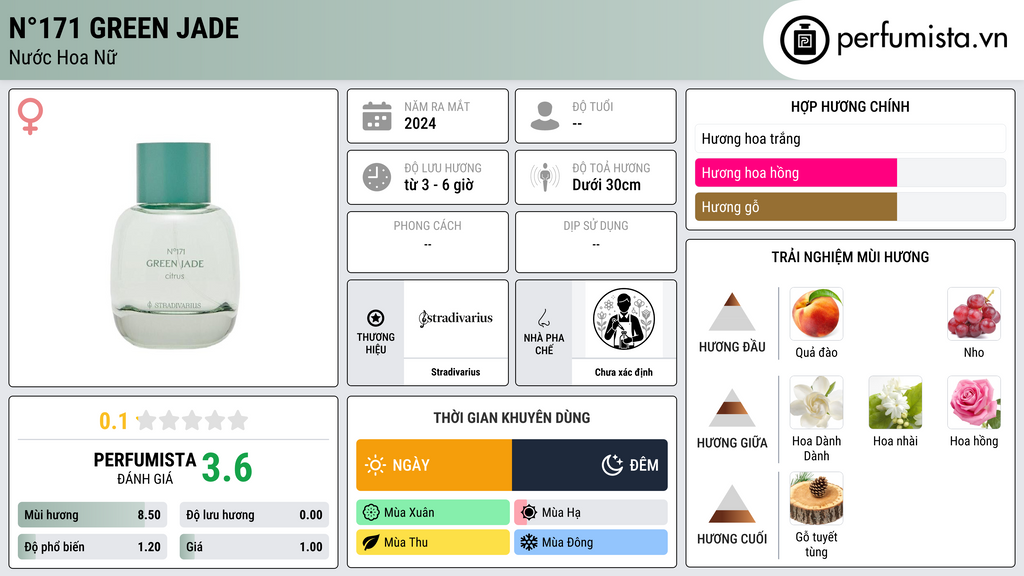Screen dimensions: 1024x576
Task: Select the Mùa Đông season chip
Action: [591, 542]
